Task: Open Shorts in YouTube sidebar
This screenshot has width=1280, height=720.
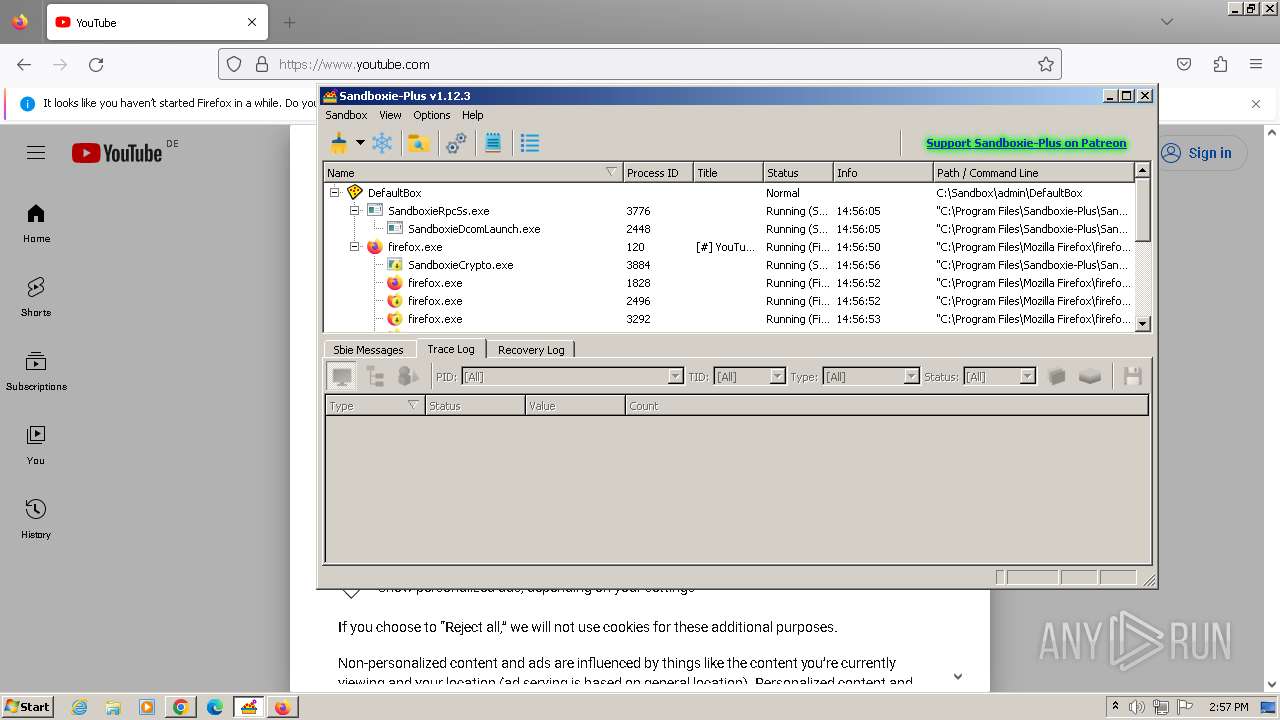Action: [x=36, y=298]
